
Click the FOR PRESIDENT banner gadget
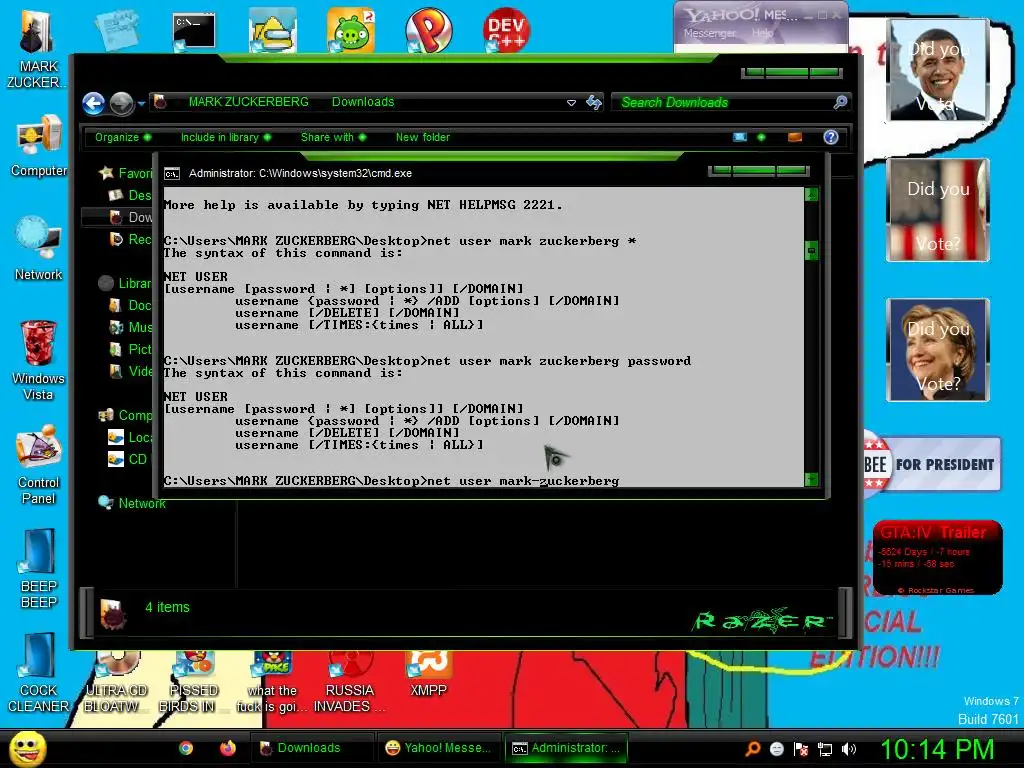932,464
